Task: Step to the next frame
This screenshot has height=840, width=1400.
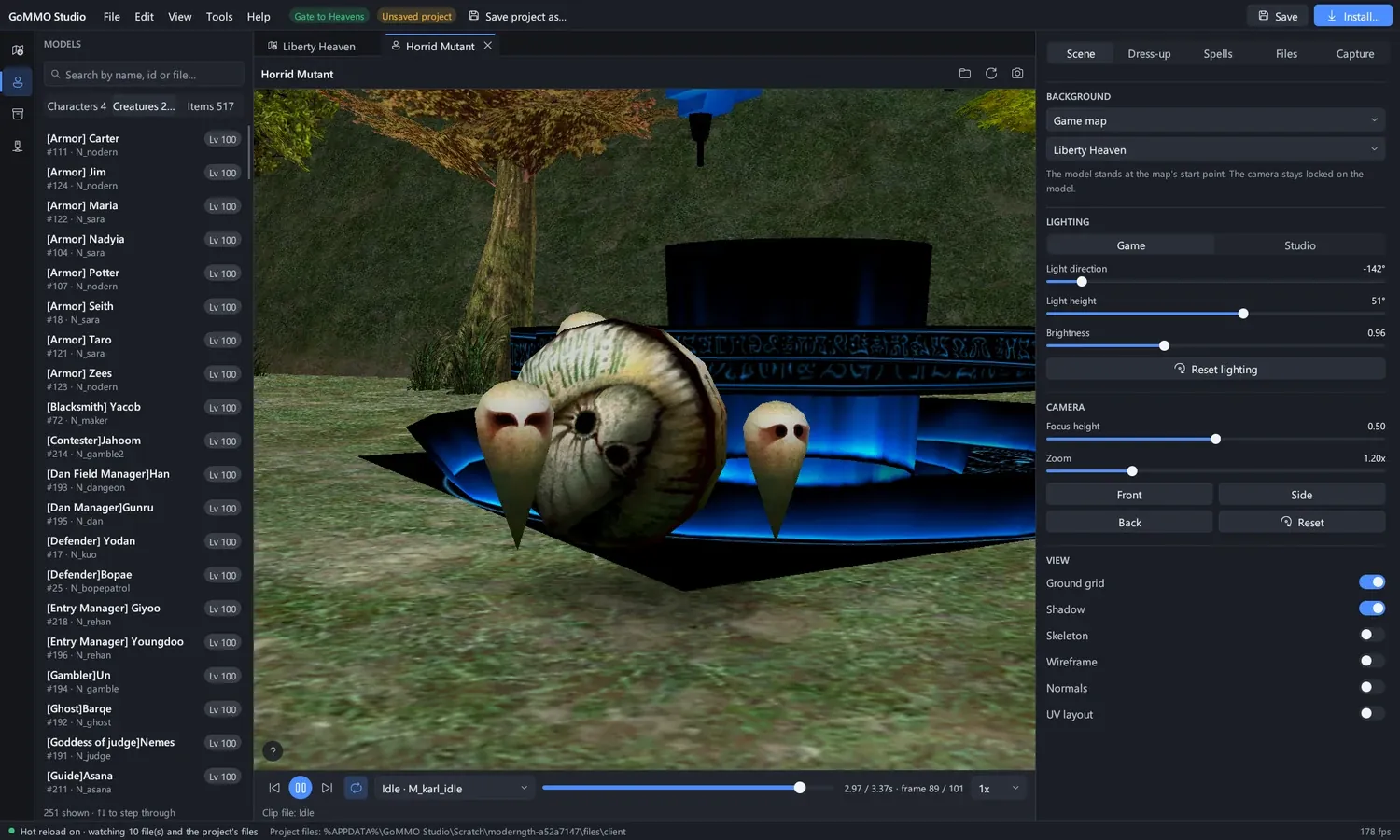Action: pos(327,789)
